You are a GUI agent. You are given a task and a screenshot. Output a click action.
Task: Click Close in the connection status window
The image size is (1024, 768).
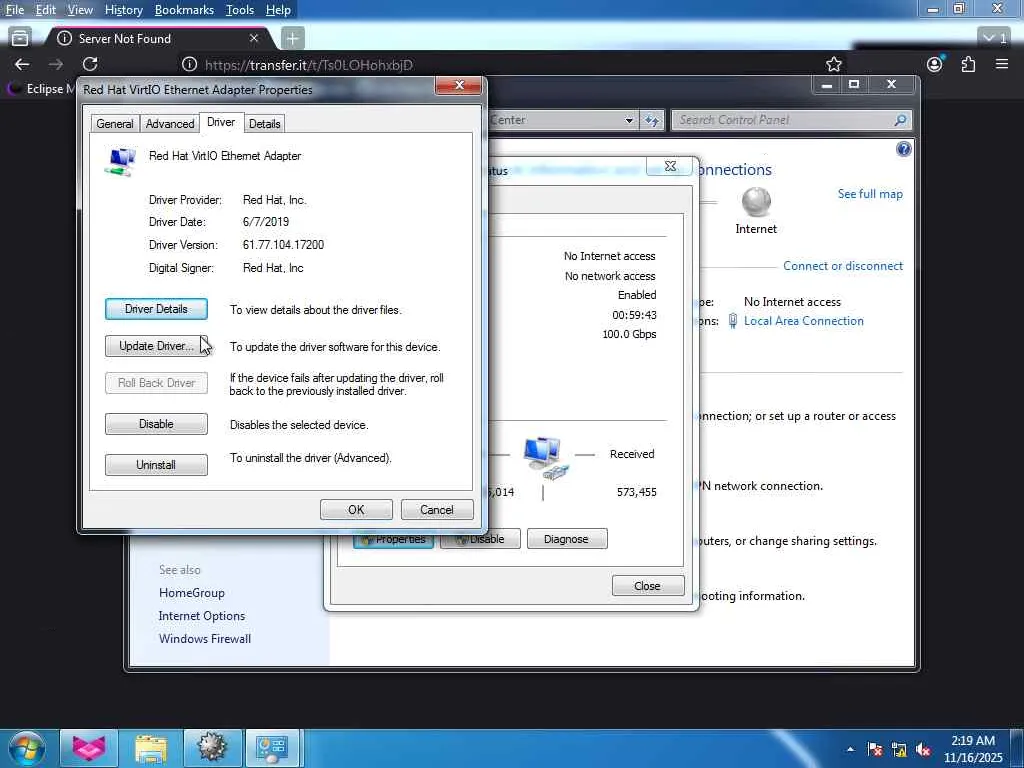pos(648,586)
